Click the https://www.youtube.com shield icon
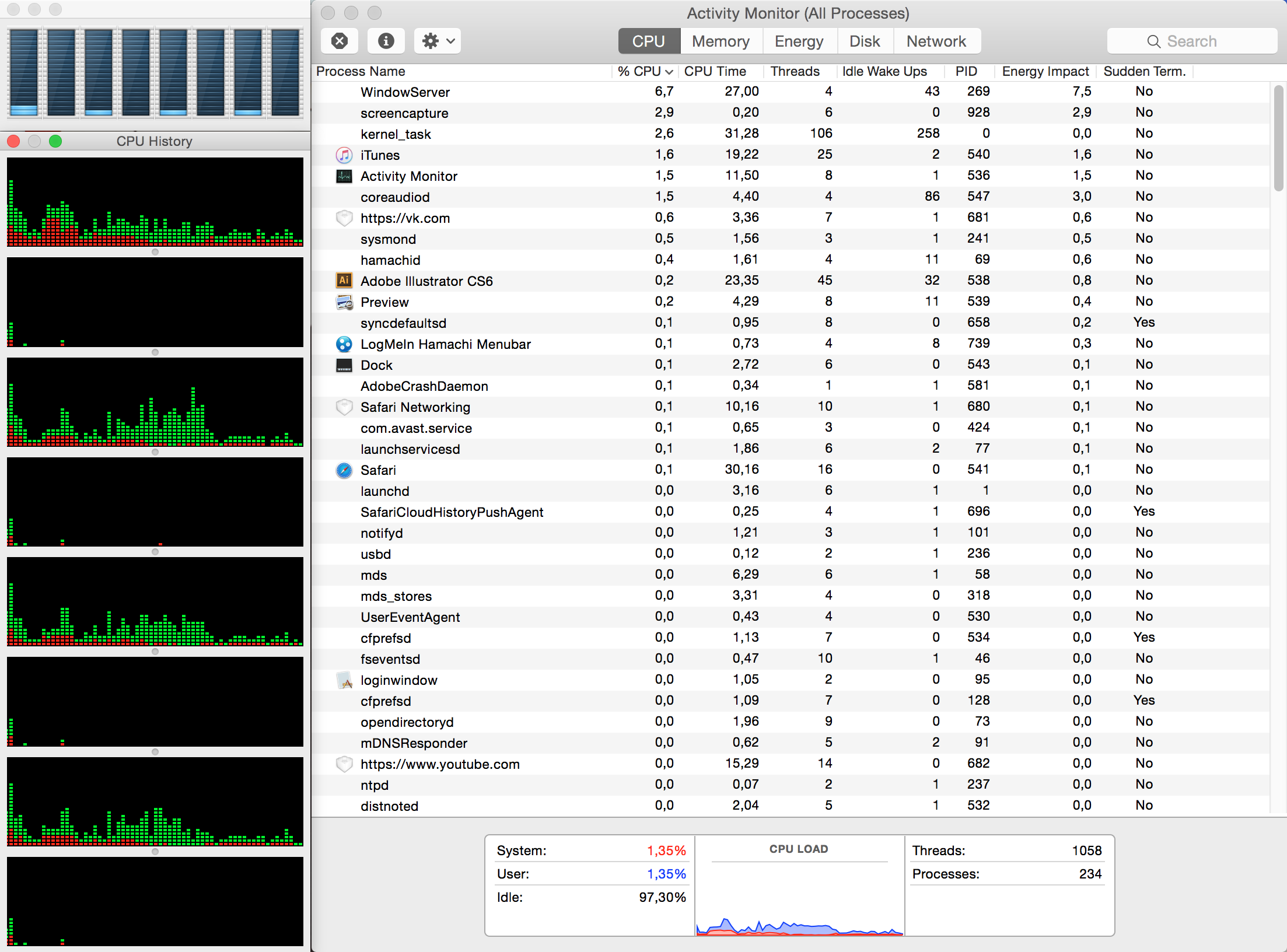 coord(344,764)
